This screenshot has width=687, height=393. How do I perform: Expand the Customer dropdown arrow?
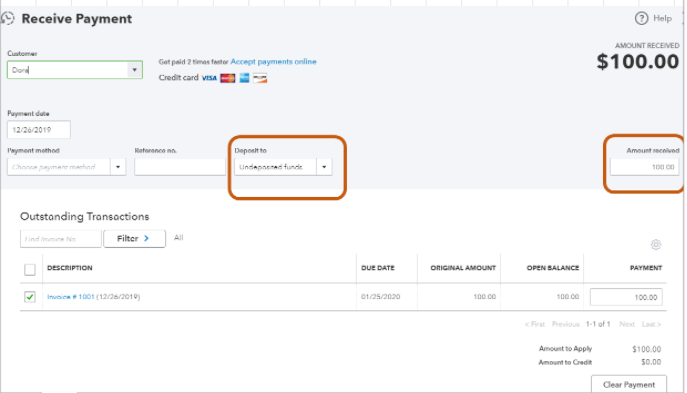point(135,70)
